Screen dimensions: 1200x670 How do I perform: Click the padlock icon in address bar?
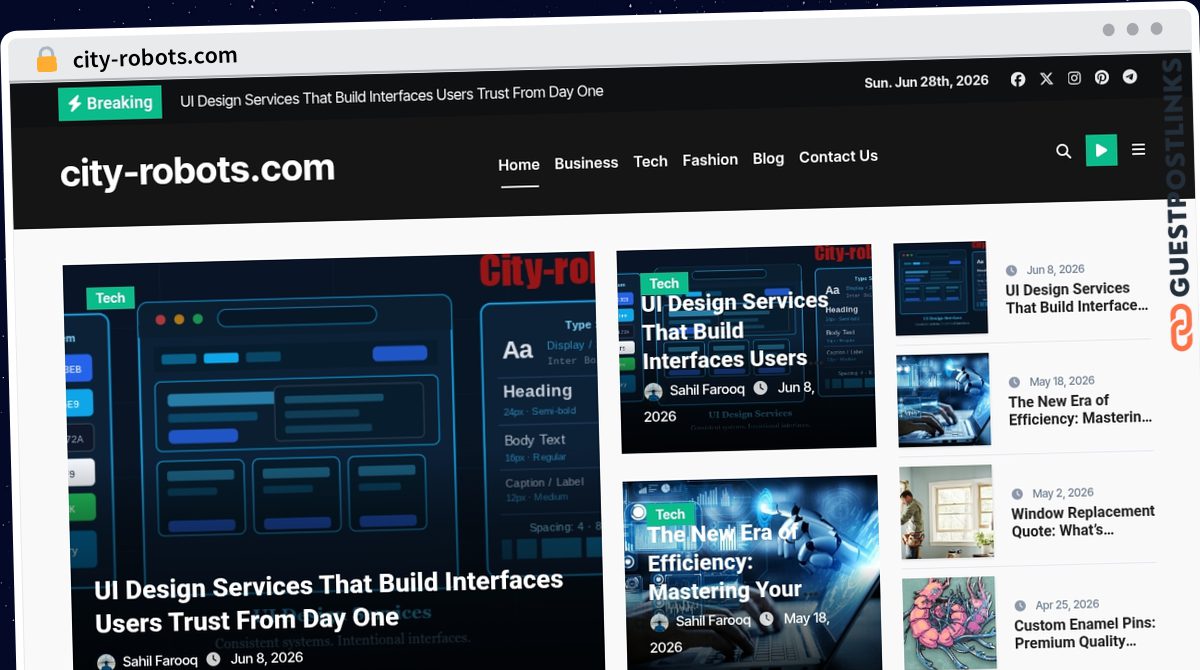click(x=47, y=60)
